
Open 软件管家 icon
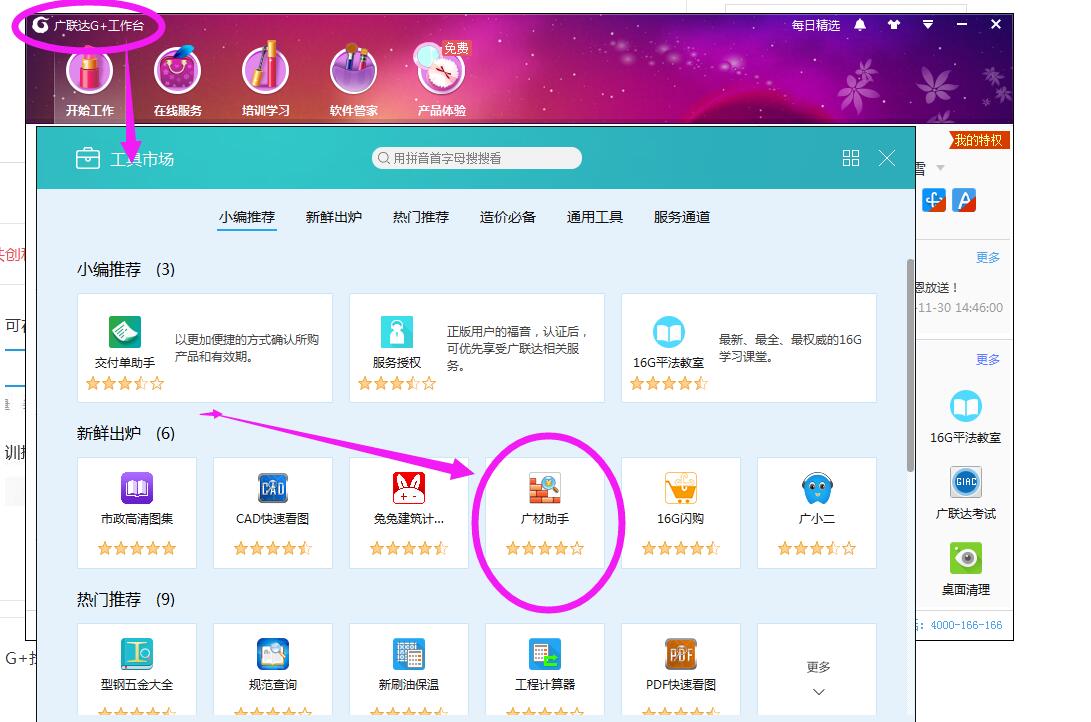pos(353,69)
